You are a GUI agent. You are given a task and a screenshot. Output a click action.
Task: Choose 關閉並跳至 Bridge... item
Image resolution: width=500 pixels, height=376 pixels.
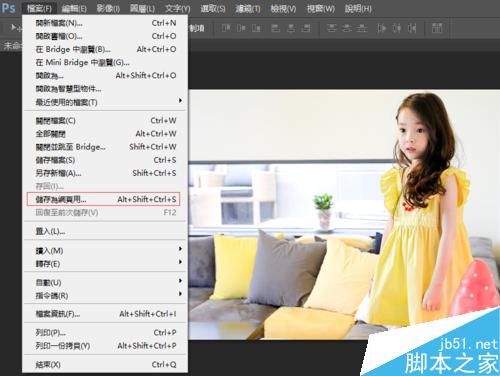105,147
